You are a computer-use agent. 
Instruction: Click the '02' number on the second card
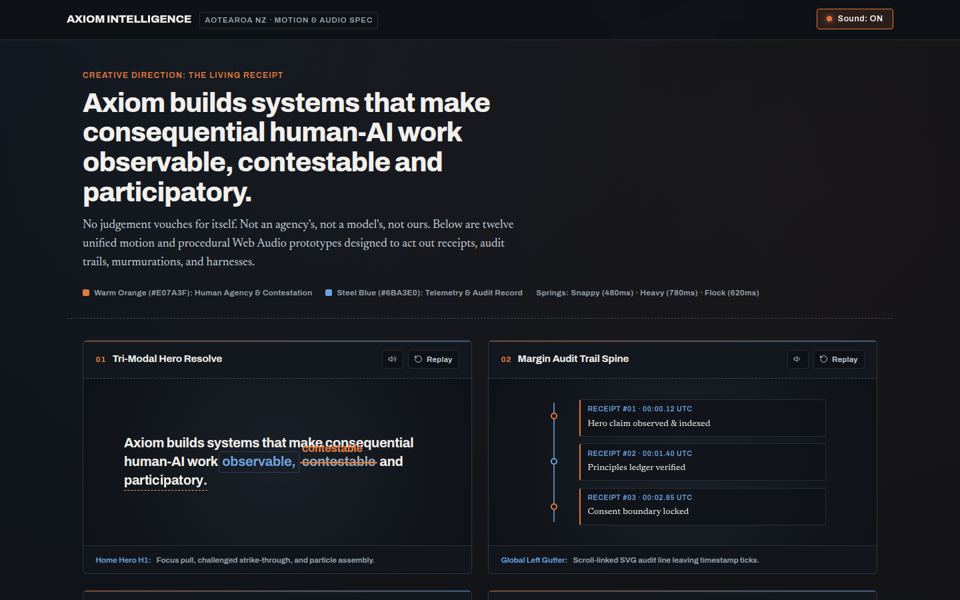tap(506, 359)
